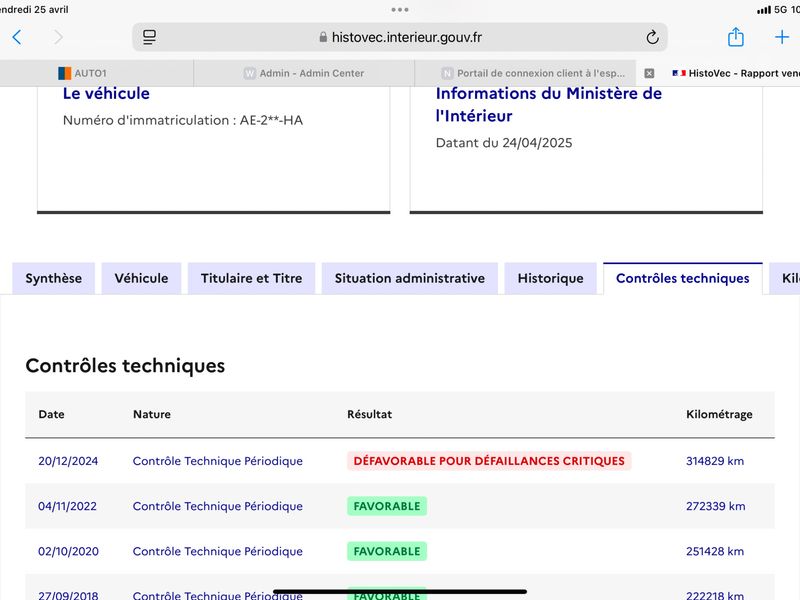The width and height of the screenshot is (800, 600).
Task: Click the 314829 km mileage value
Action: (x=715, y=461)
